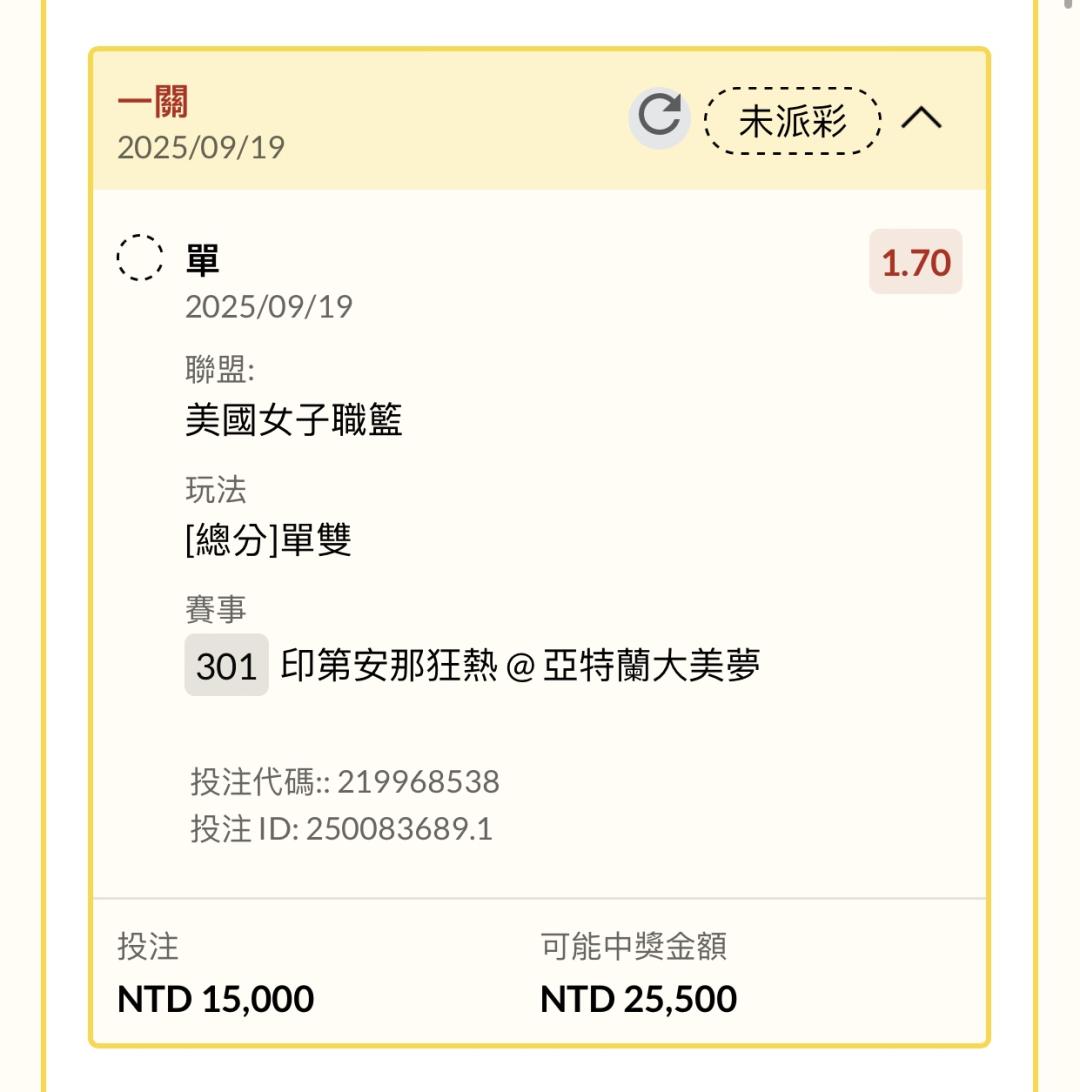Click the refresh icon in the header
1080x1092 pixels.
click(x=659, y=118)
